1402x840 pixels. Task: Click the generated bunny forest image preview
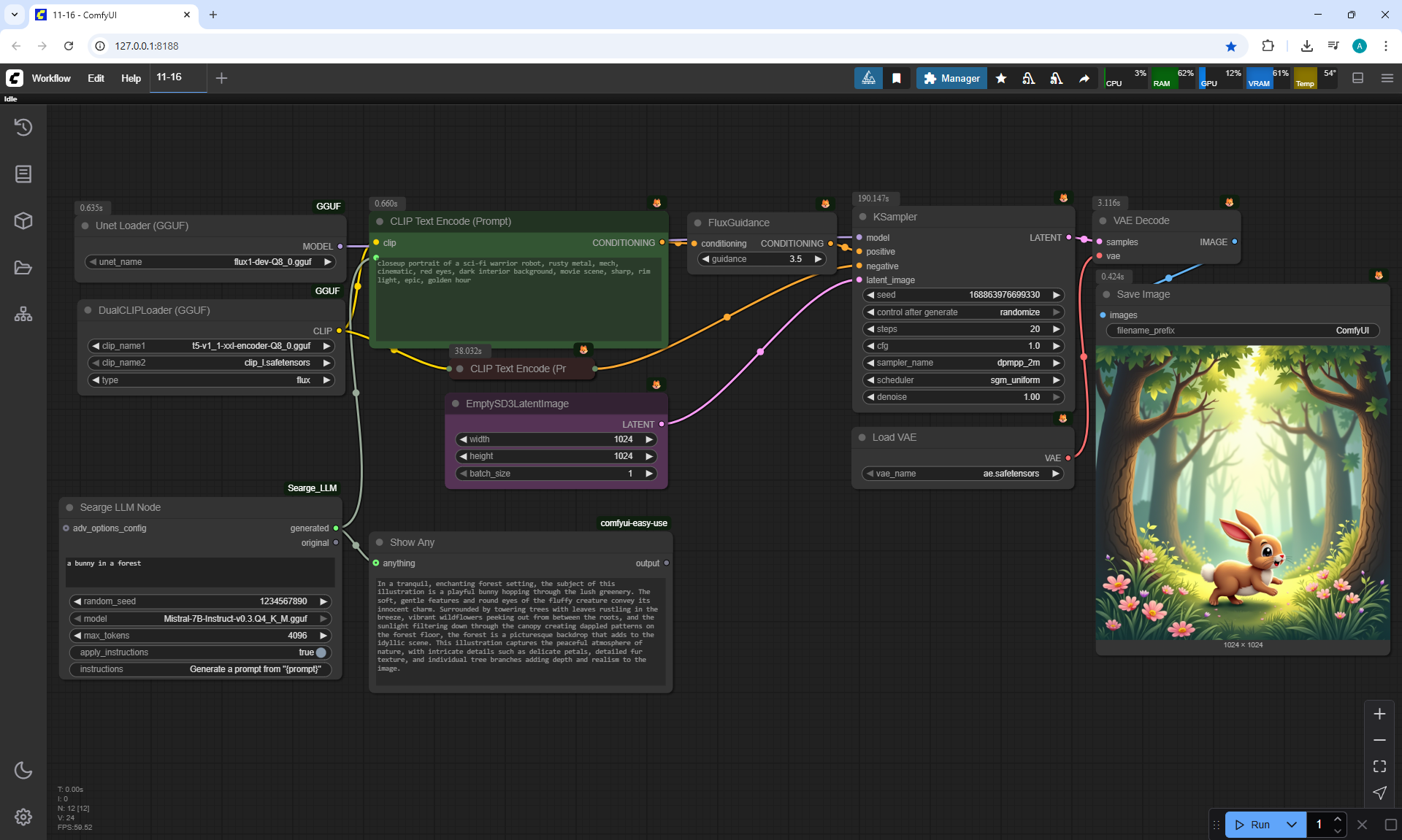[x=1242, y=493]
